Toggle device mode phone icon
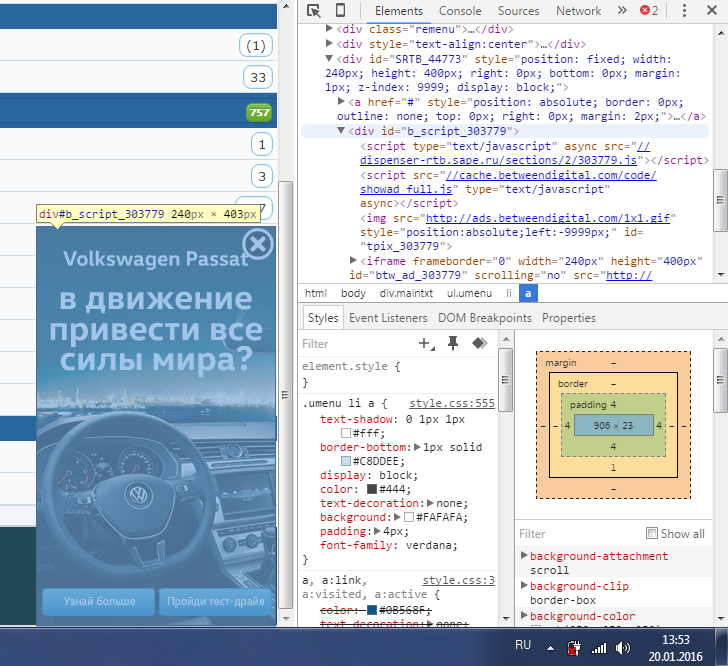Screen dimensions: 728x666 point(340,11)
